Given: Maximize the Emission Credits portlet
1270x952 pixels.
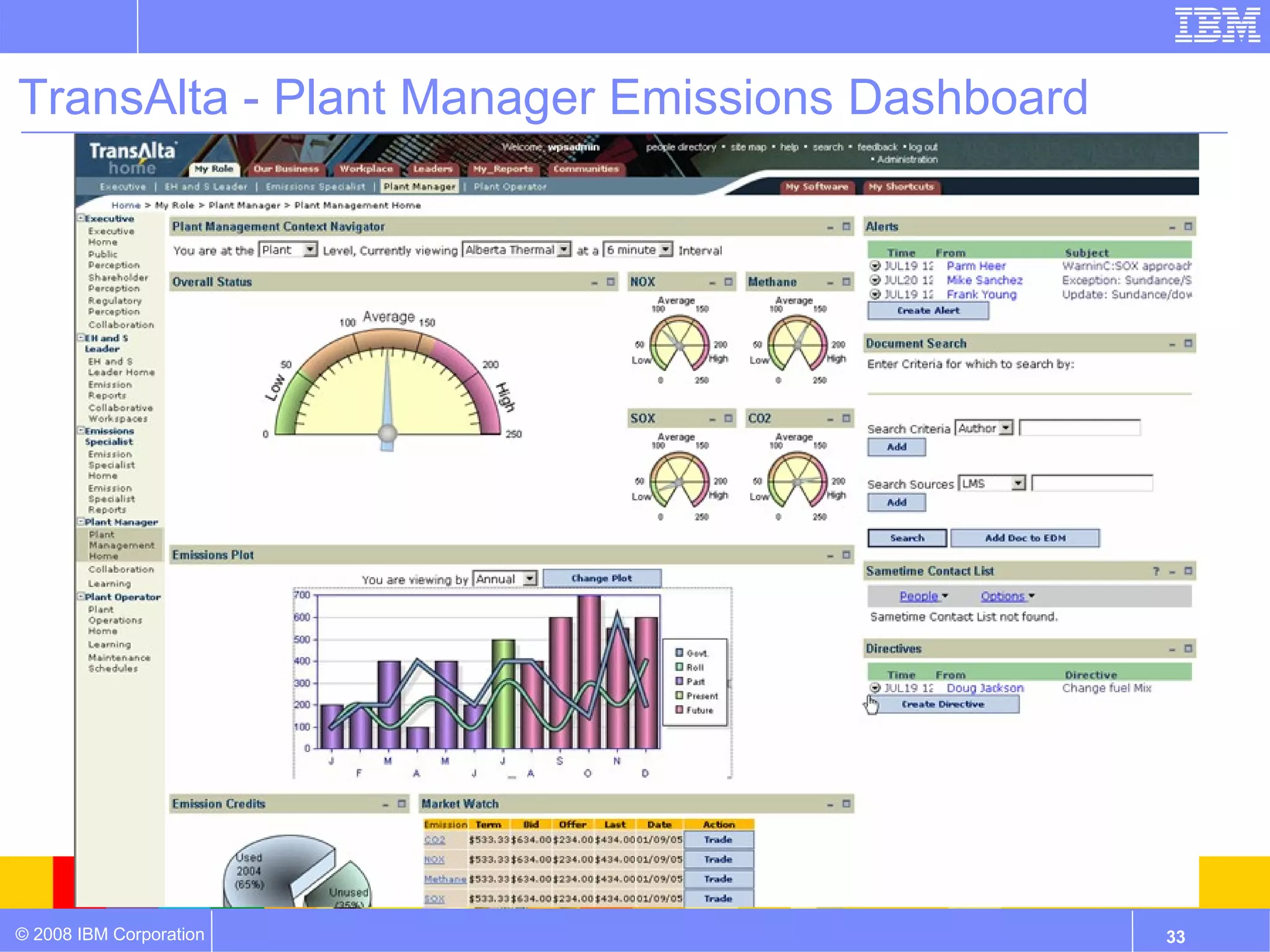Looking at the screenshot, I should point(402,804).
